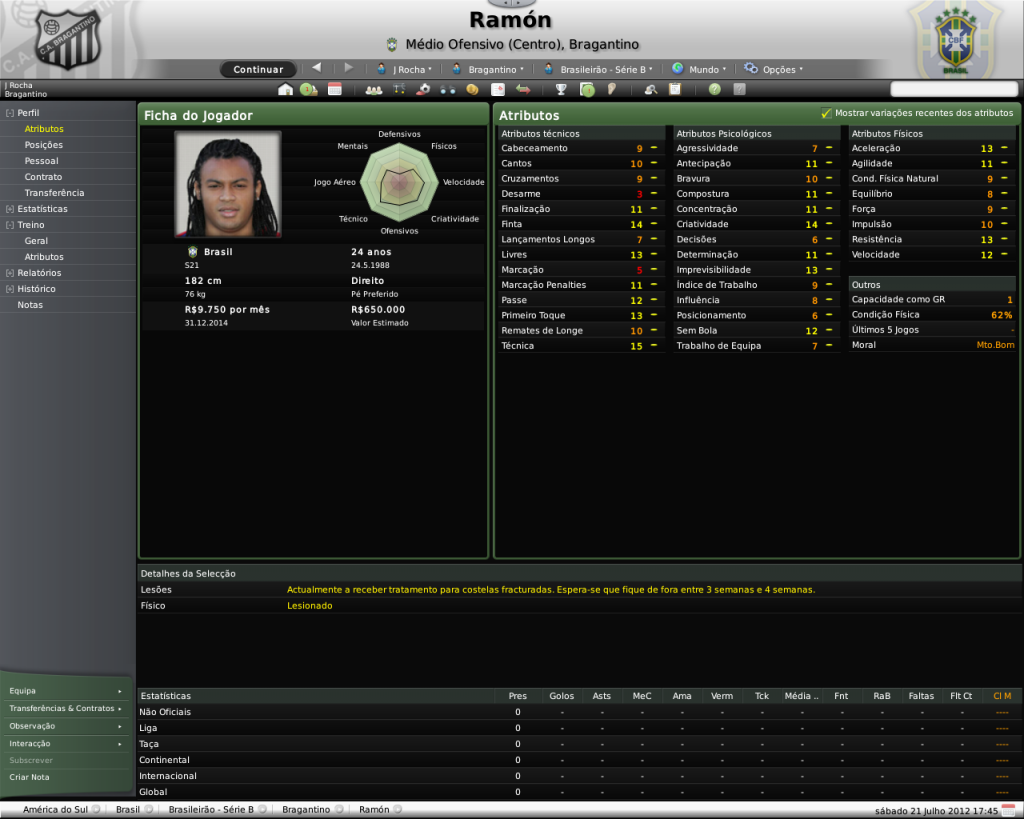Click the binoculars scouting icon

447,90
